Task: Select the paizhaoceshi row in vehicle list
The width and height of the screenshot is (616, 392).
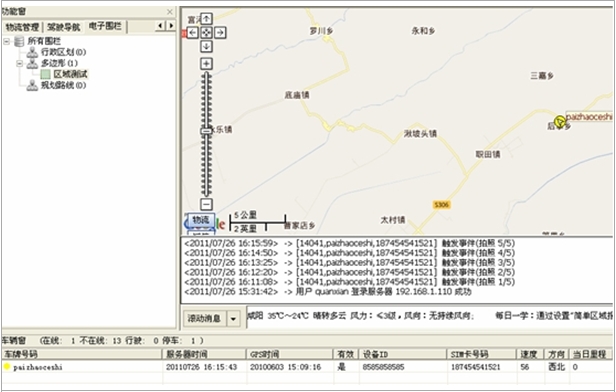Action: (x=306, y=367)
